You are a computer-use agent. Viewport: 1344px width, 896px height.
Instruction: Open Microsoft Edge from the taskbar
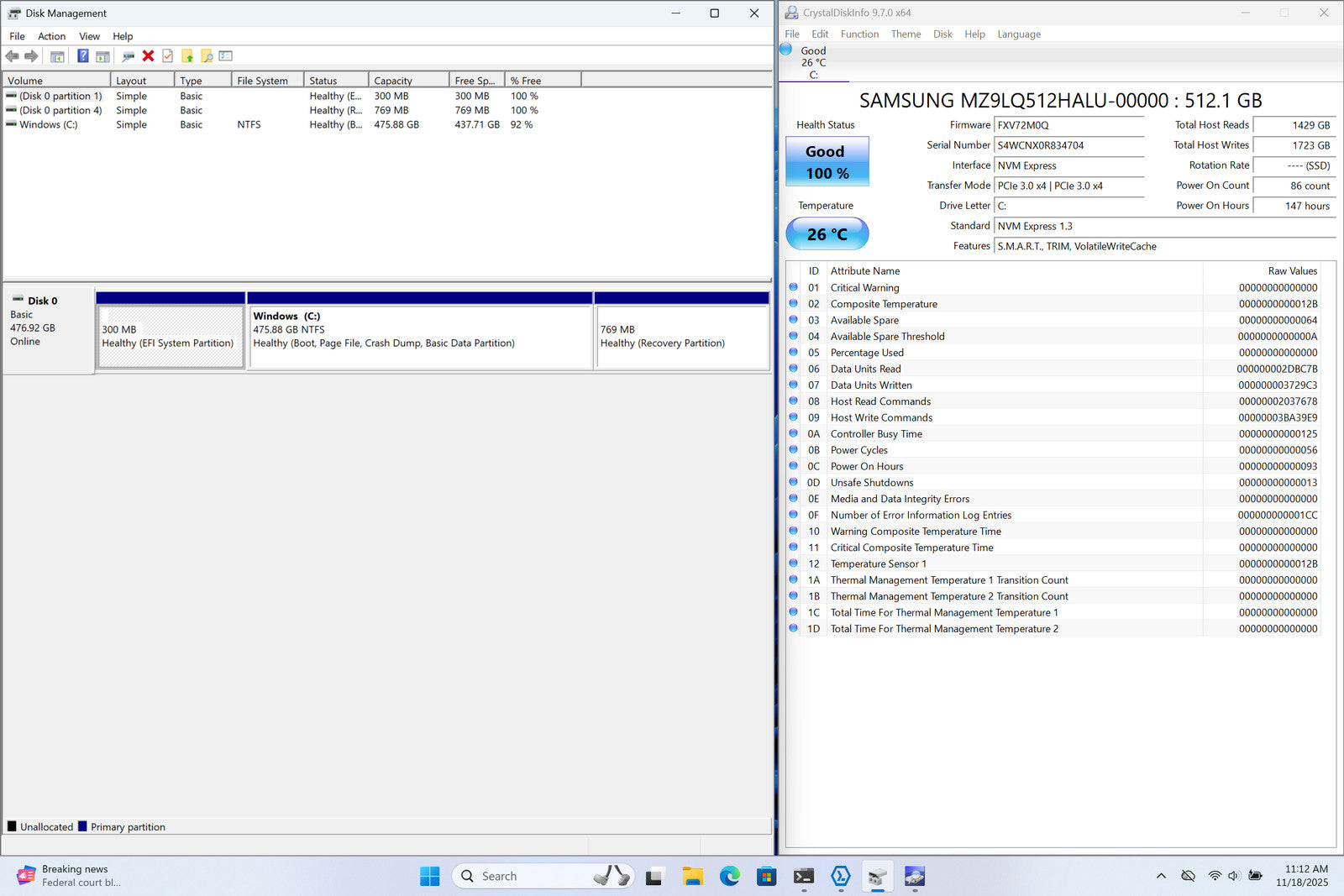[729, 876]
